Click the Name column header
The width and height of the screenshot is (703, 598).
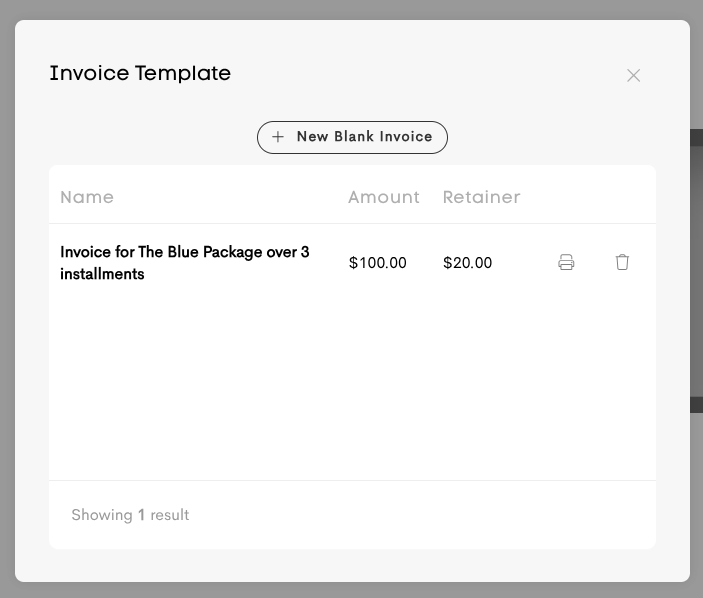tap(87, 197)
